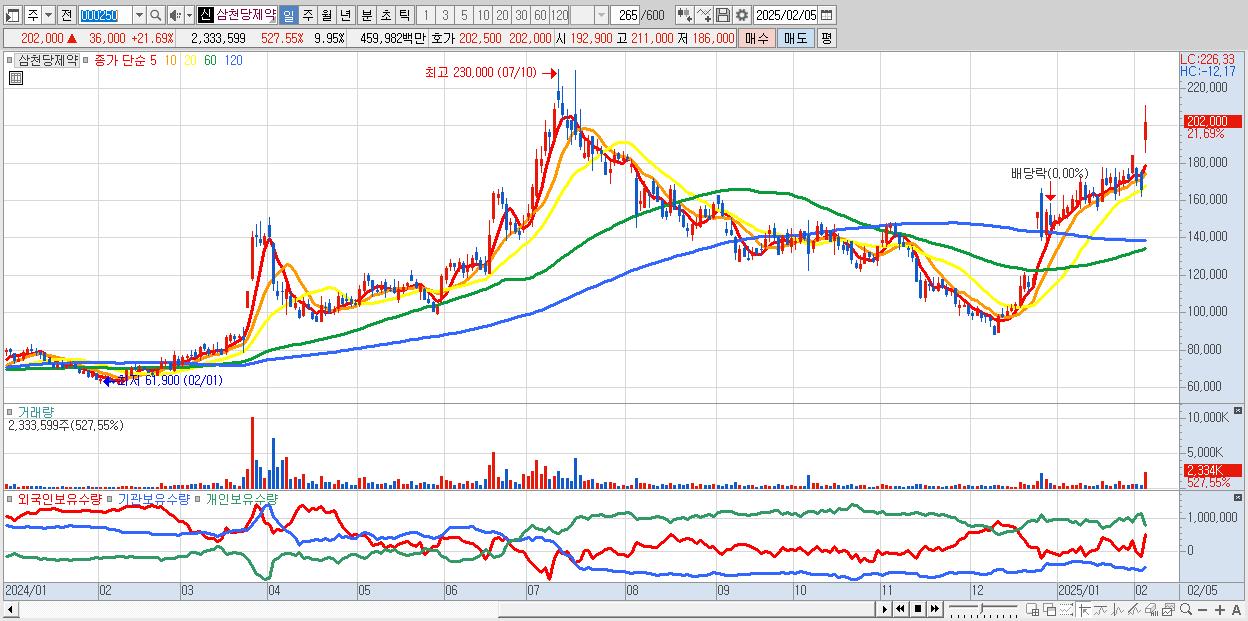Click the playback speed slider handle
1248x621 pixels.
(981, 607)
